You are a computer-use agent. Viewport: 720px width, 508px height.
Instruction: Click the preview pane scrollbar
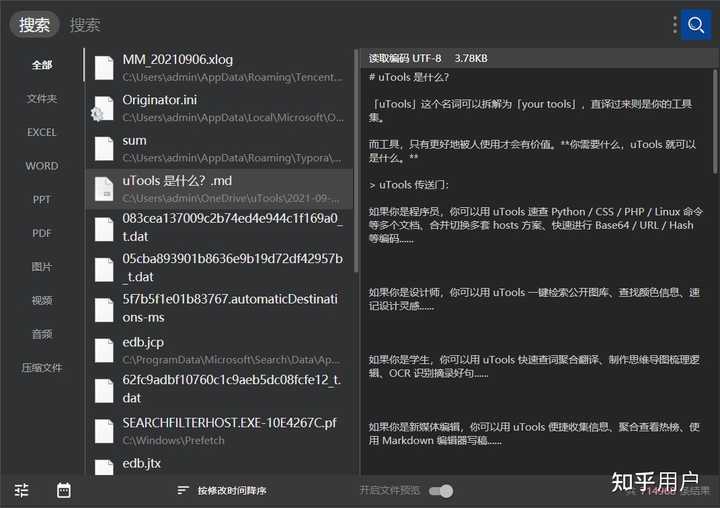coord(715,122)
